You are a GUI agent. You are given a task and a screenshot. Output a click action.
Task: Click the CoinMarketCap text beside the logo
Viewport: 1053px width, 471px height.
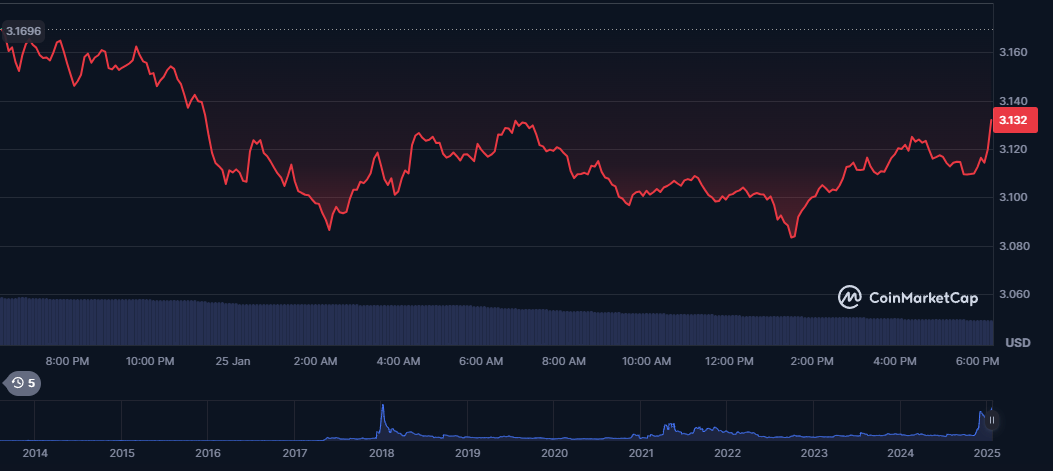910,297
